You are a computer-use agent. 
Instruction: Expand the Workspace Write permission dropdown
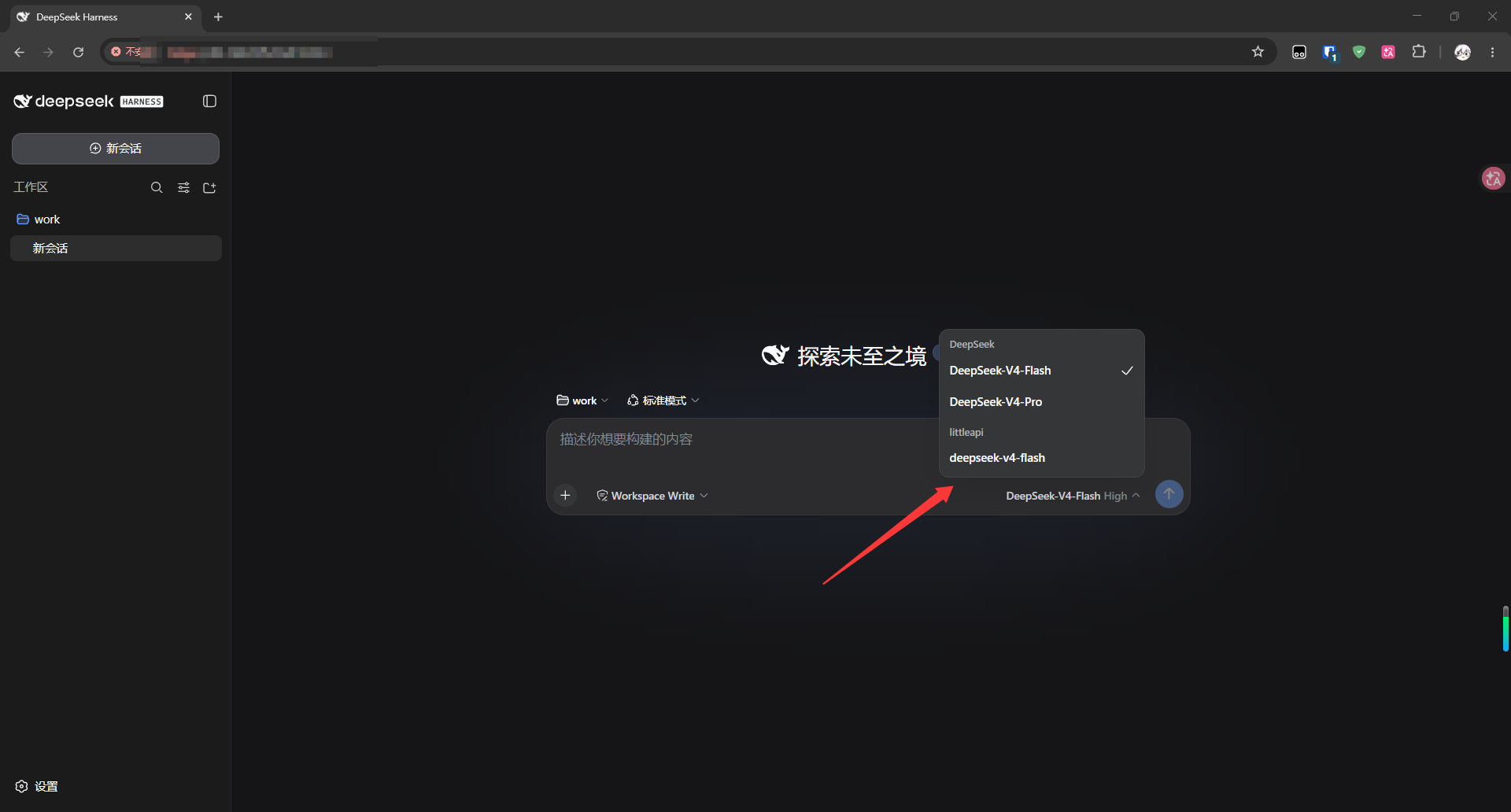(652, 496)
